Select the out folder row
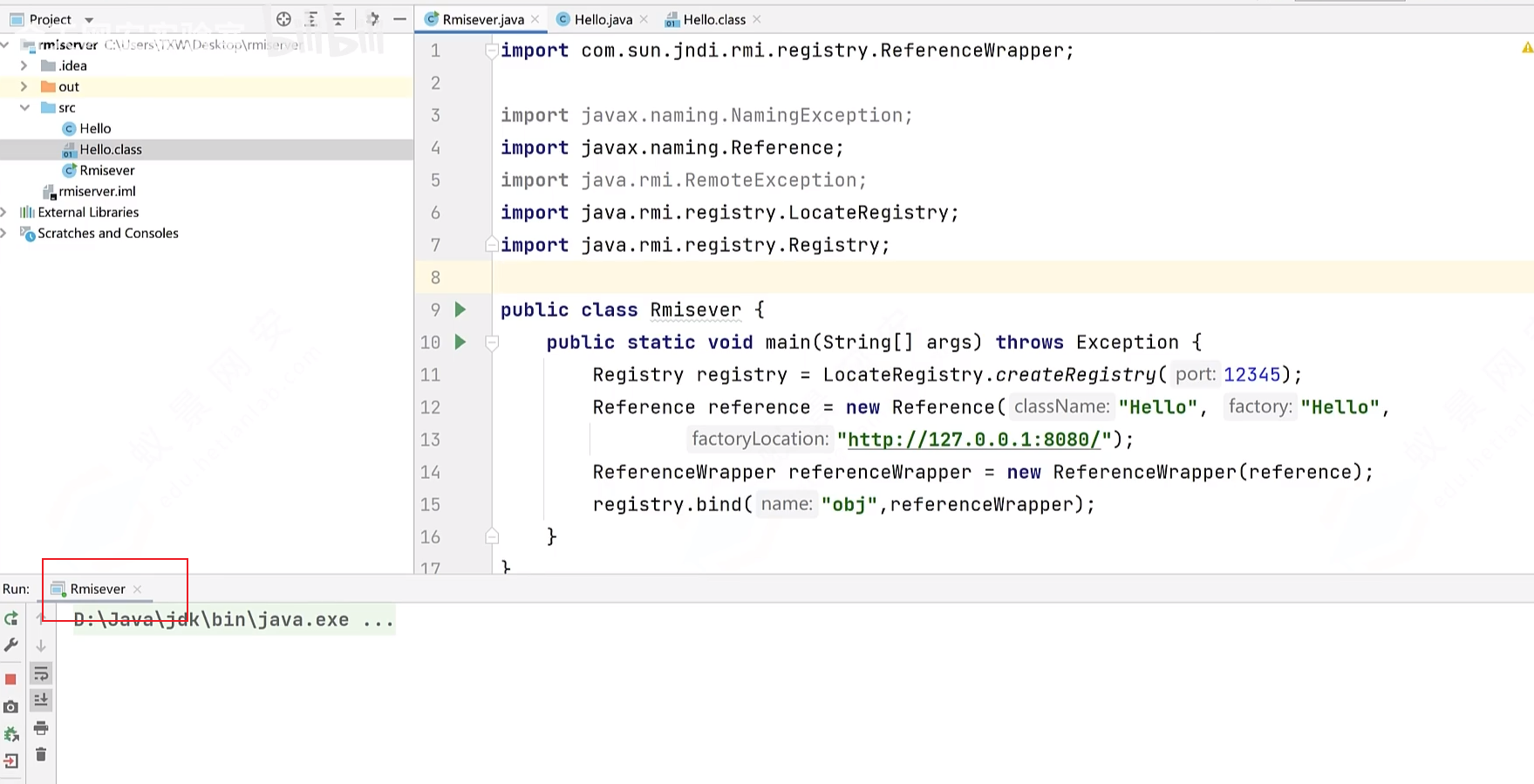This screenshot has width=1534, height=784. tap(207, 86)
